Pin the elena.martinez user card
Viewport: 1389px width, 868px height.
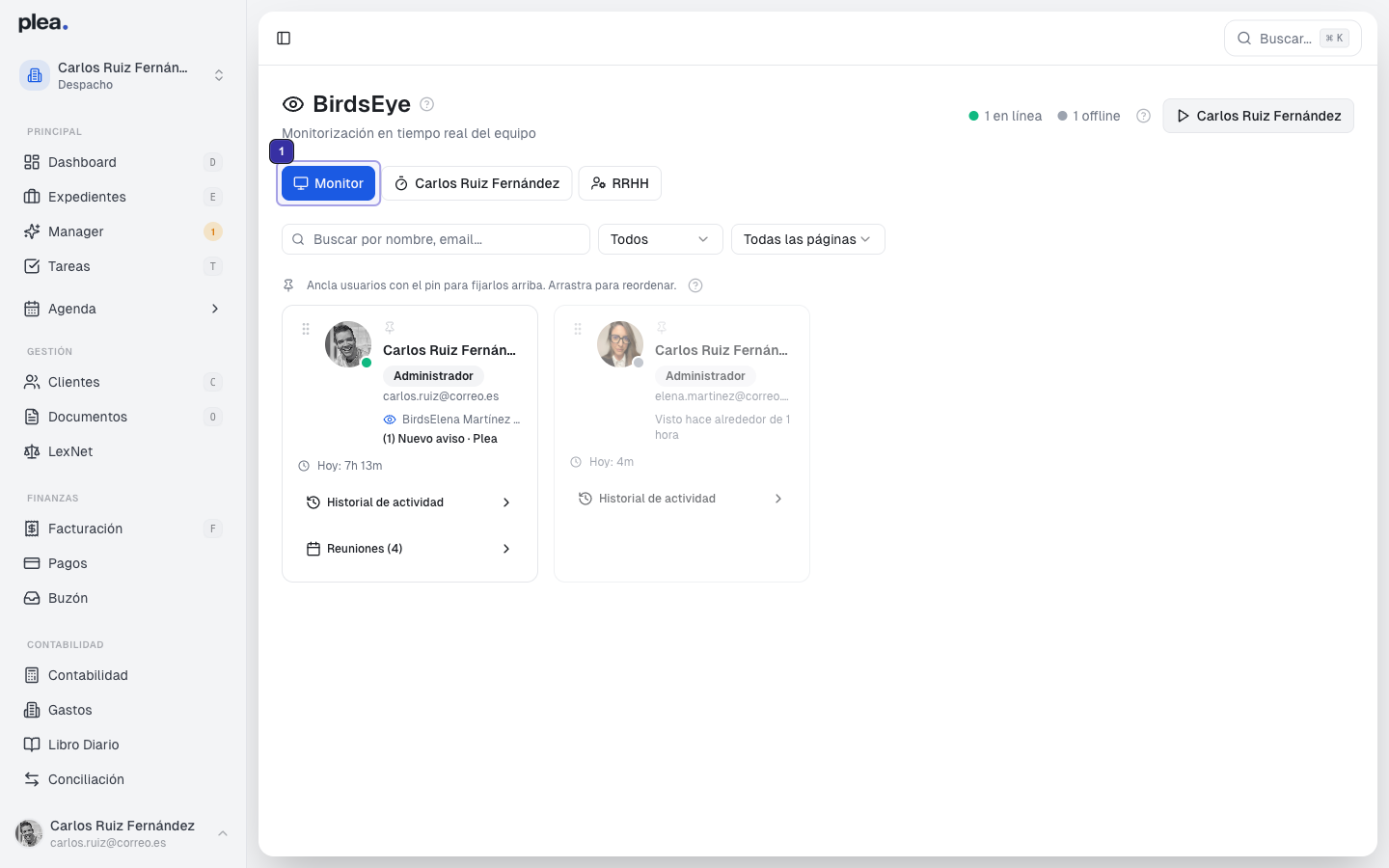(662, 328)
